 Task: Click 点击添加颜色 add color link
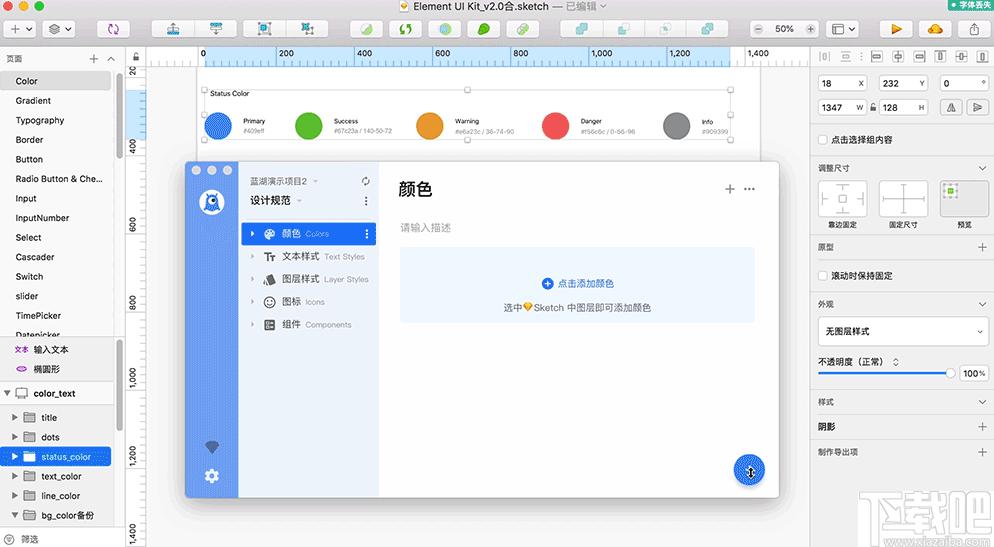tap(578, 283)
